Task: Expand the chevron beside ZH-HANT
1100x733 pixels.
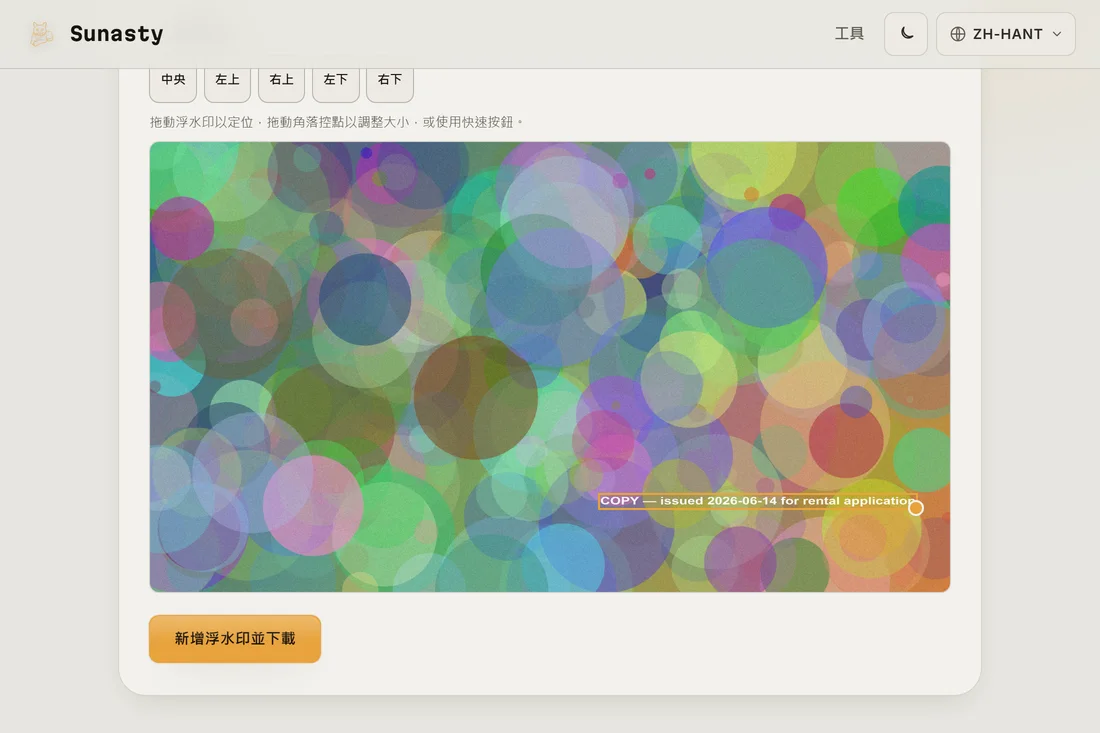Action: pyautogui.click(x=1057, y=34)
